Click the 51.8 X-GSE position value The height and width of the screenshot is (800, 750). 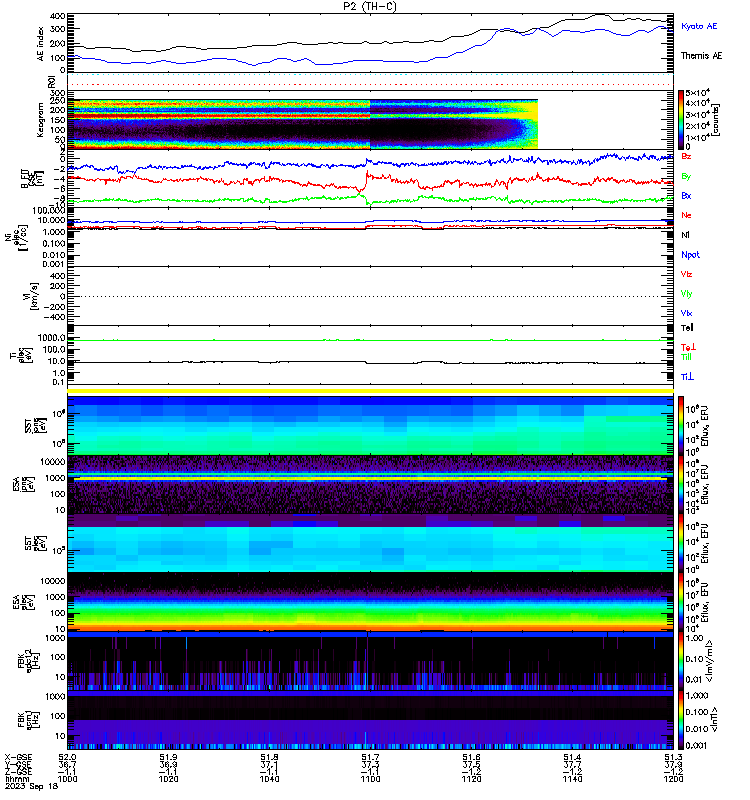[269, 758]
